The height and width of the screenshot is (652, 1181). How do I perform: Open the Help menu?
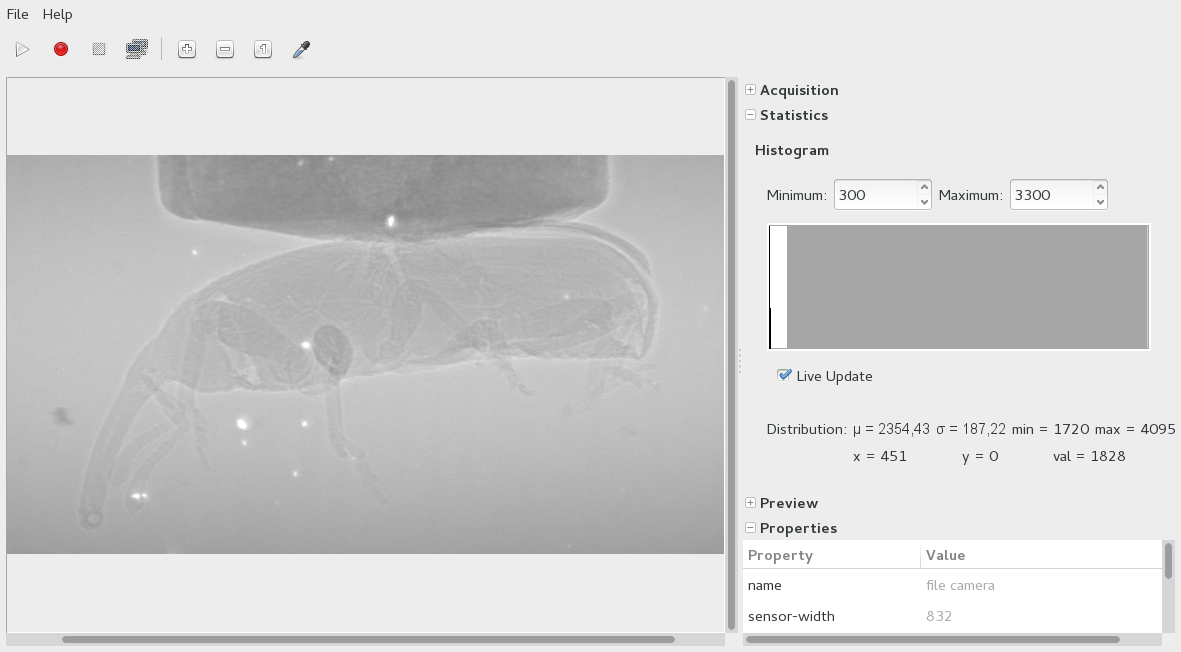click(57, 14)
